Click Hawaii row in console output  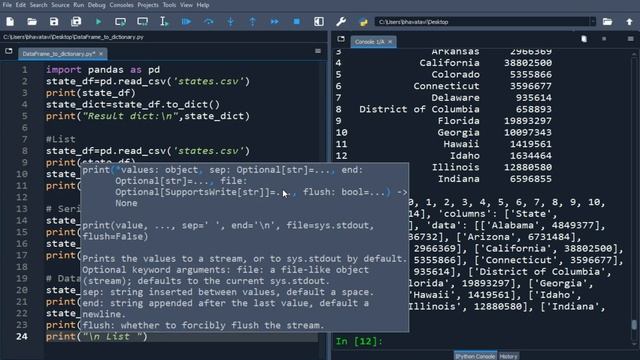pyautogui.click(x=444, y=144)
